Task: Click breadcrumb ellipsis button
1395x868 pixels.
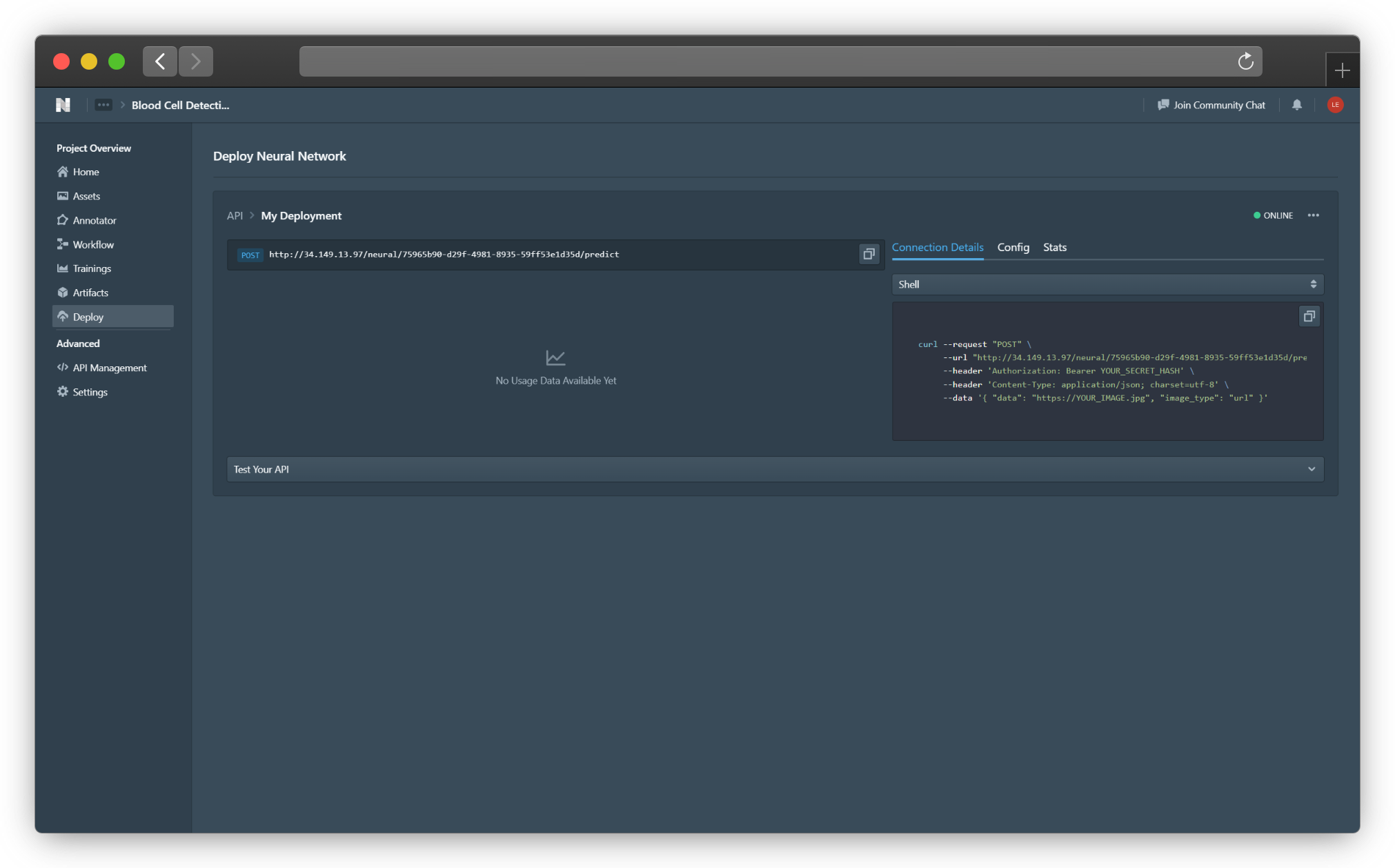Action: tap(103, 105)
